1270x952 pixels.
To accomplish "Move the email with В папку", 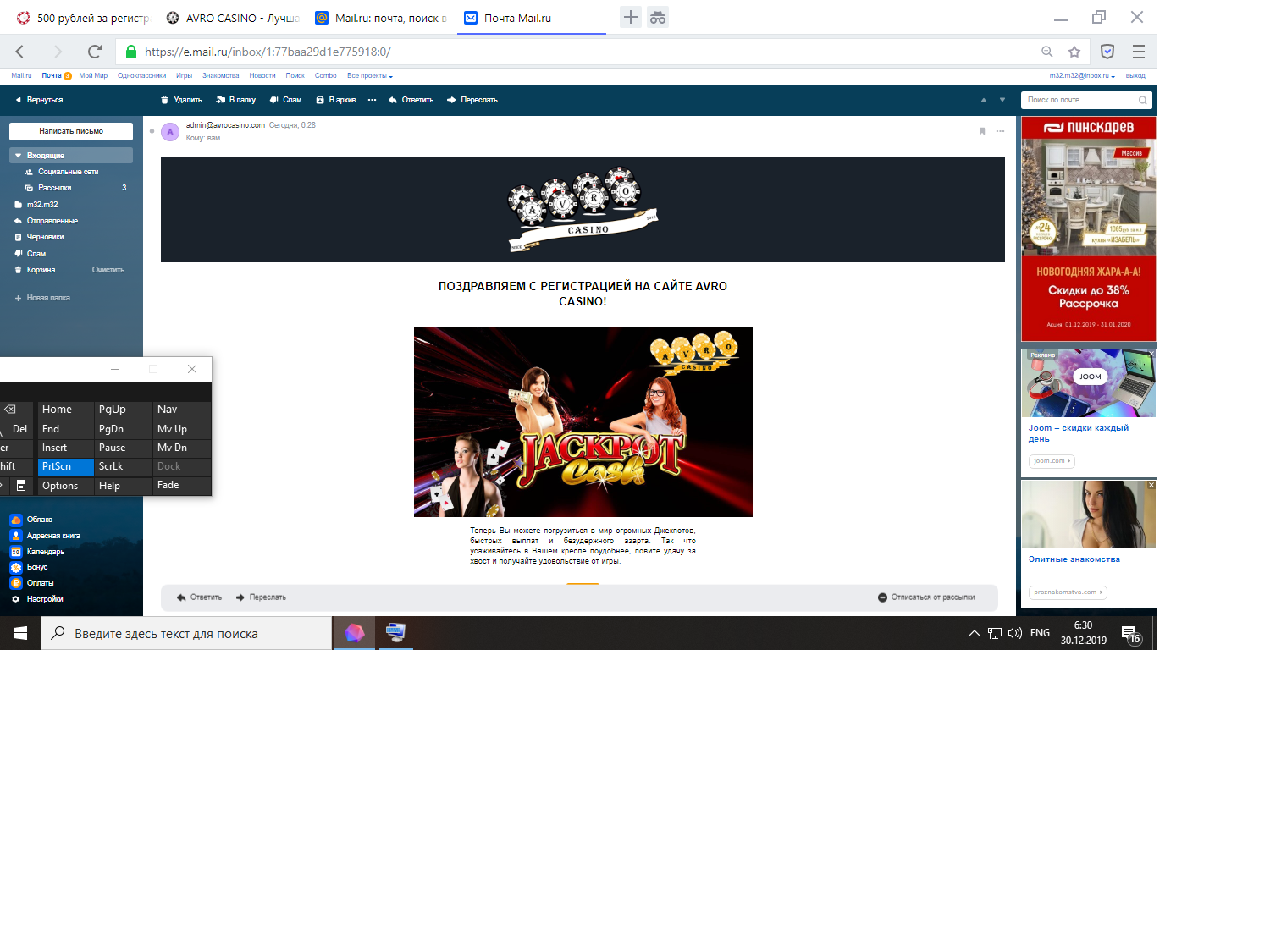I will click(236, 100).
